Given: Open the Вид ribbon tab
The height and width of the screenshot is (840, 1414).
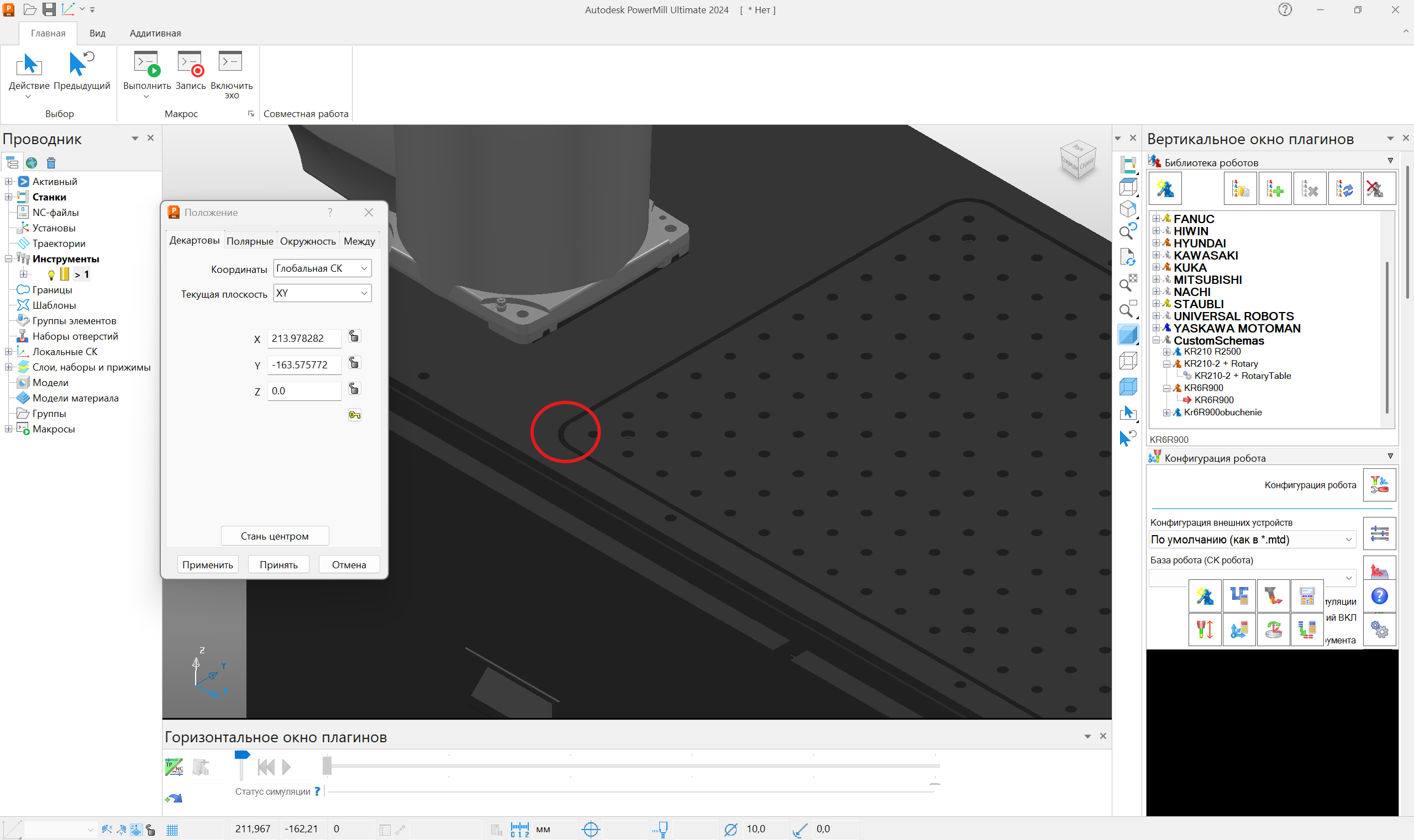Looking at the screenshot, I should 97,33.
